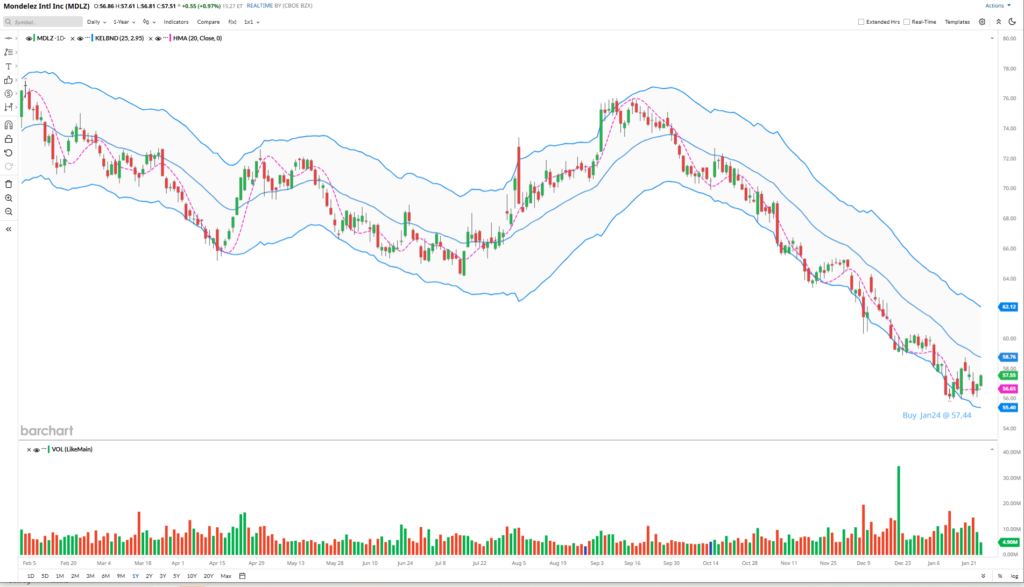Click the zoom in magnifier icon

[8, 198]
